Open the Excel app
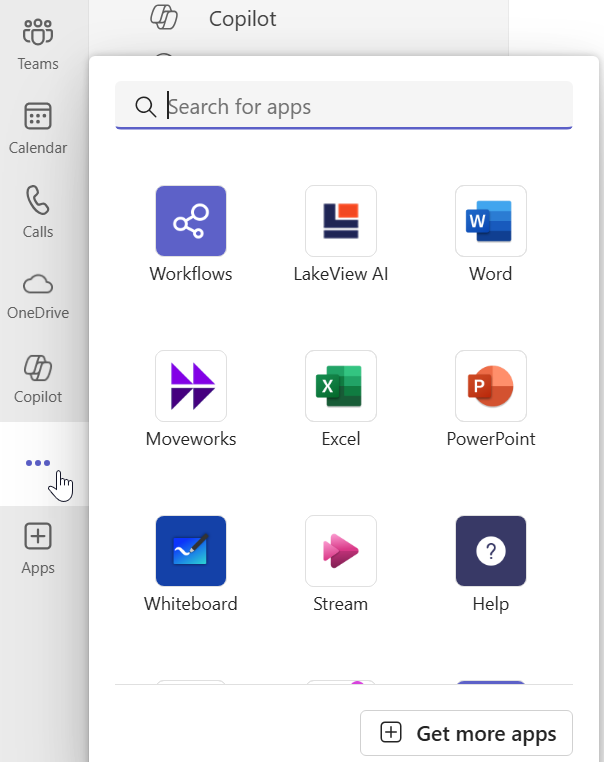Screen dimensions: 604x762 pos(341,399)
